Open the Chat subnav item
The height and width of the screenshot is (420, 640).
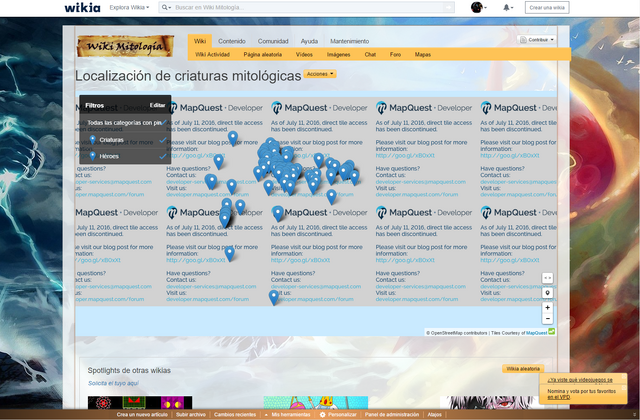tap(370, 55)
